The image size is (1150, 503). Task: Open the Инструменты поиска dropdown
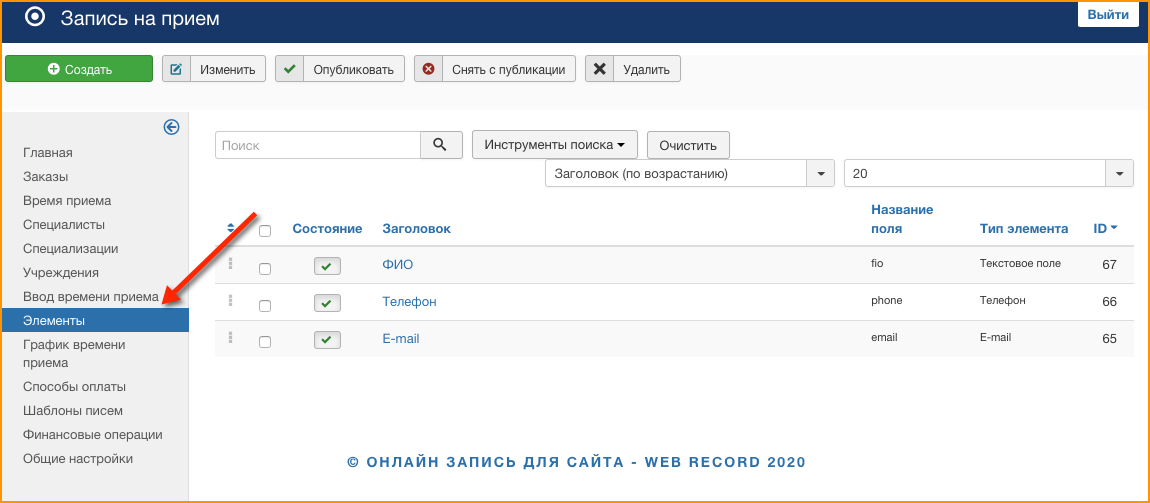click(x=554, y=144)
